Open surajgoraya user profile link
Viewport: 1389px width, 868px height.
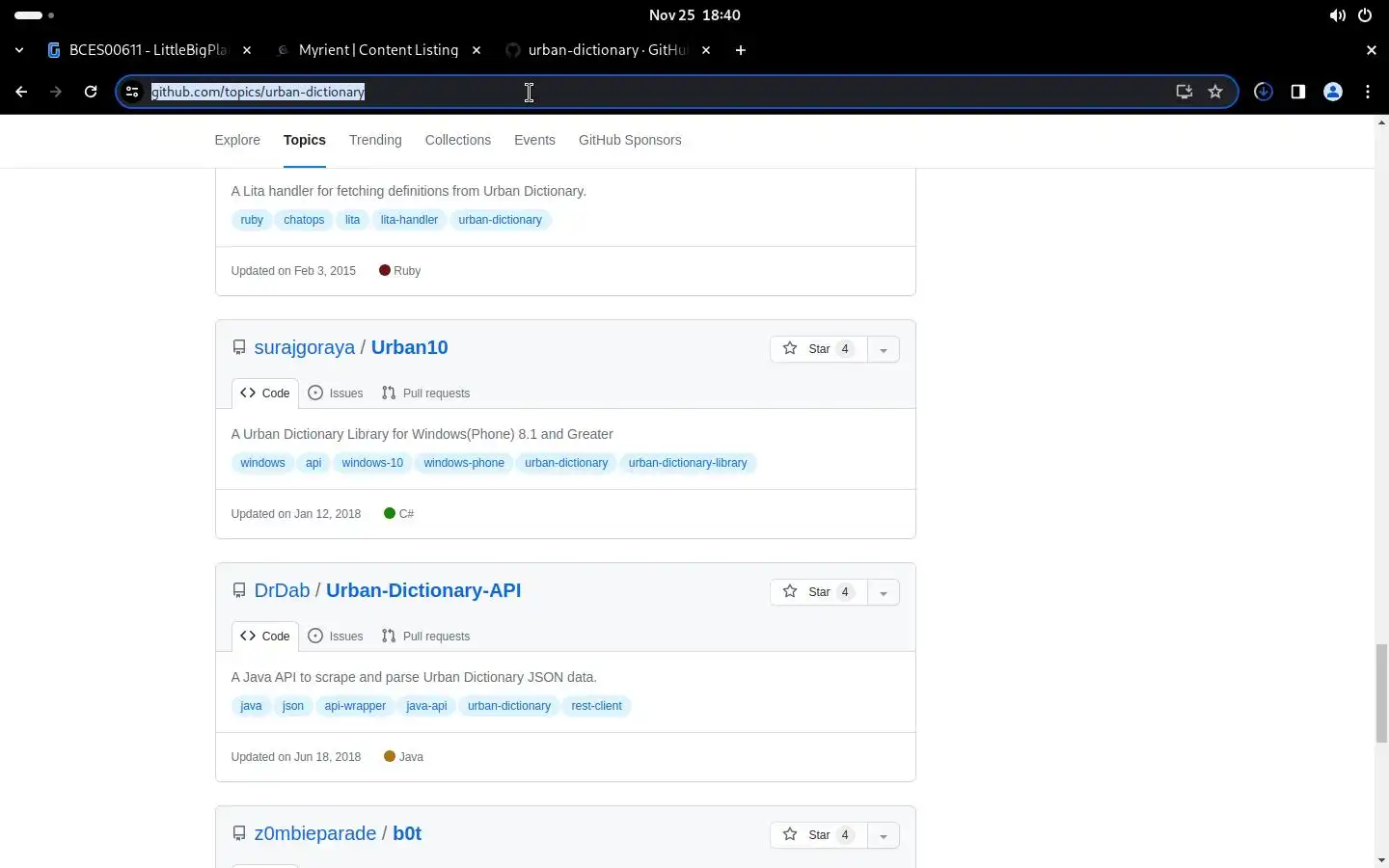click(305, 347)
